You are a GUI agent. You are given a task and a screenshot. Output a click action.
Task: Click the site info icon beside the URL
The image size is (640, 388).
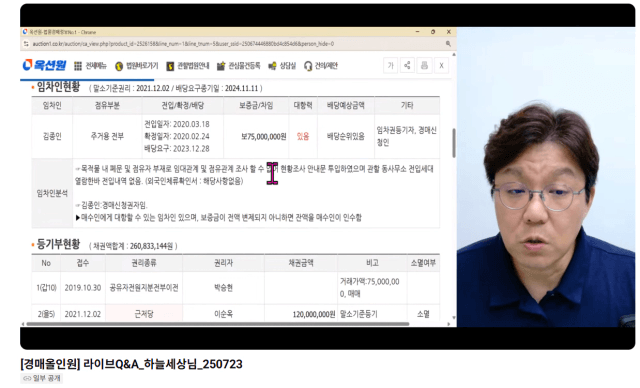(26, 44)
